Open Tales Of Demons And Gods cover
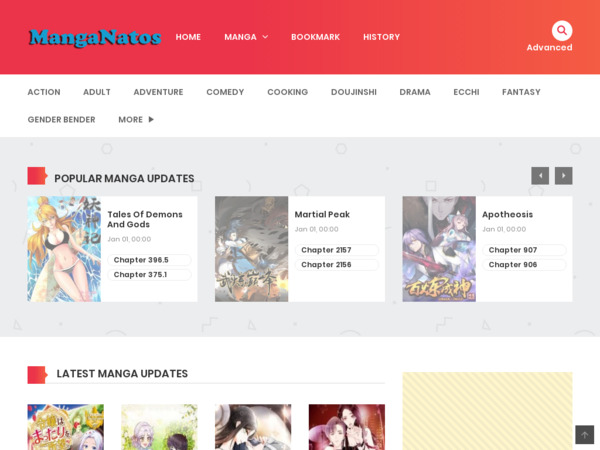 [64, 249]
